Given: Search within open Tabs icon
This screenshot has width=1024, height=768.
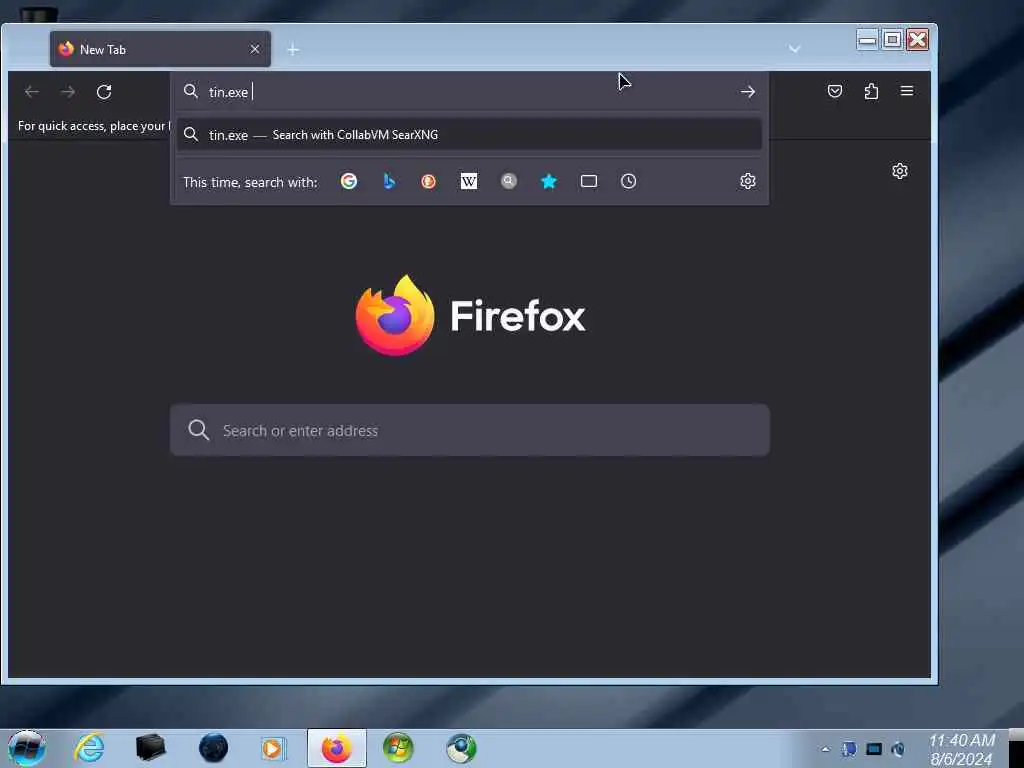Looking at the screenshot, I should 589,181.
